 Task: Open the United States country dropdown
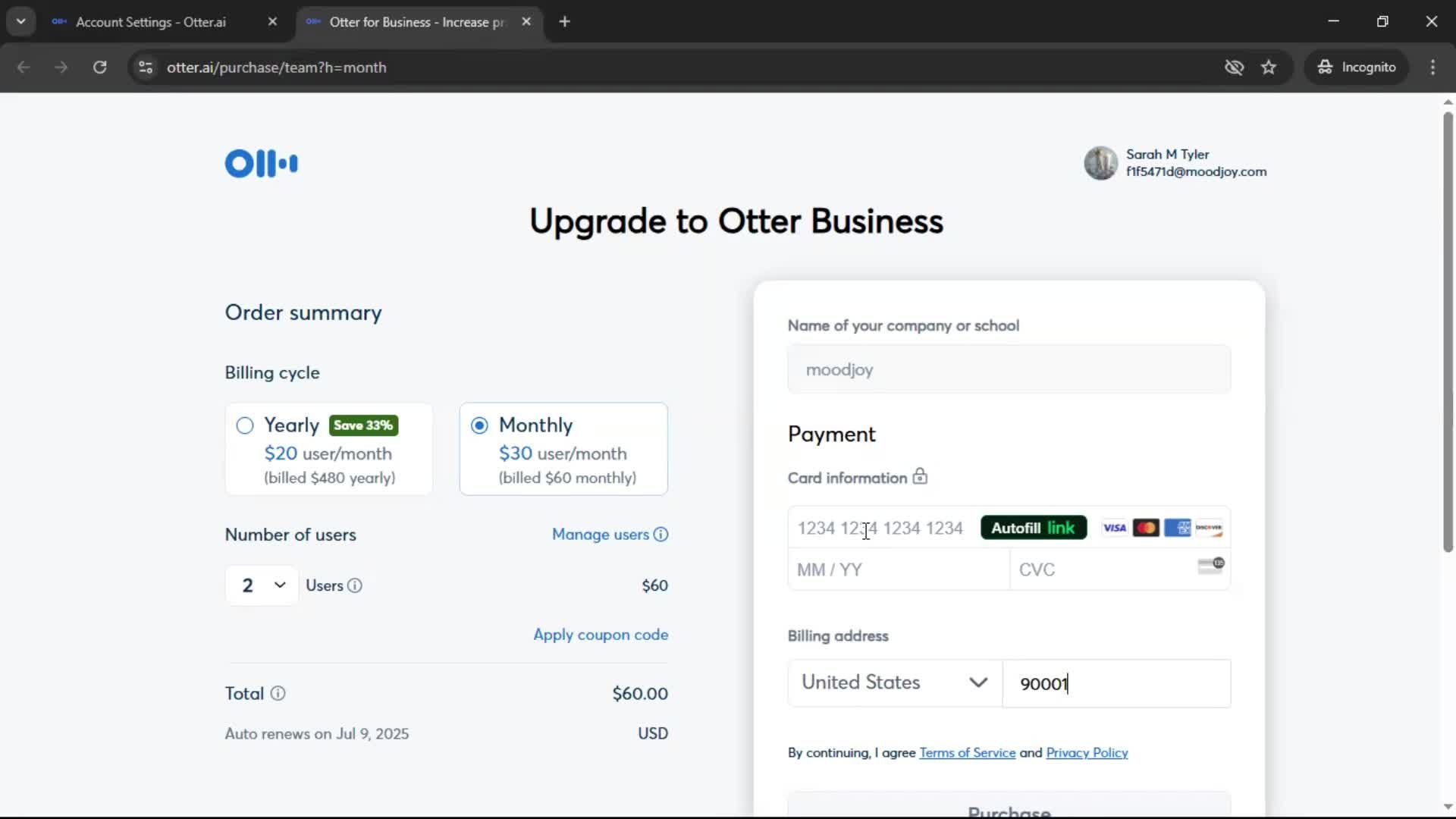(x=895, y=683)
